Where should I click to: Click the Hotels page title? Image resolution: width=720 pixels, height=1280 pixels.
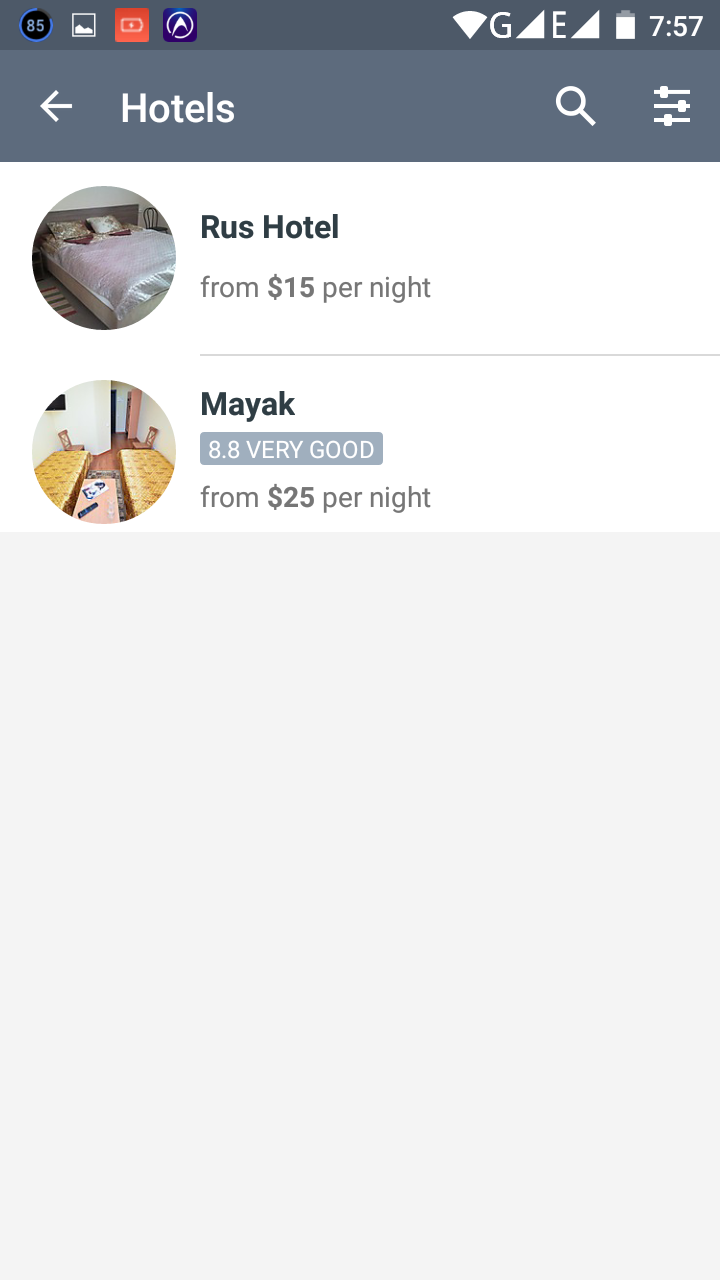pyautogui.click(x=178, y=108)
